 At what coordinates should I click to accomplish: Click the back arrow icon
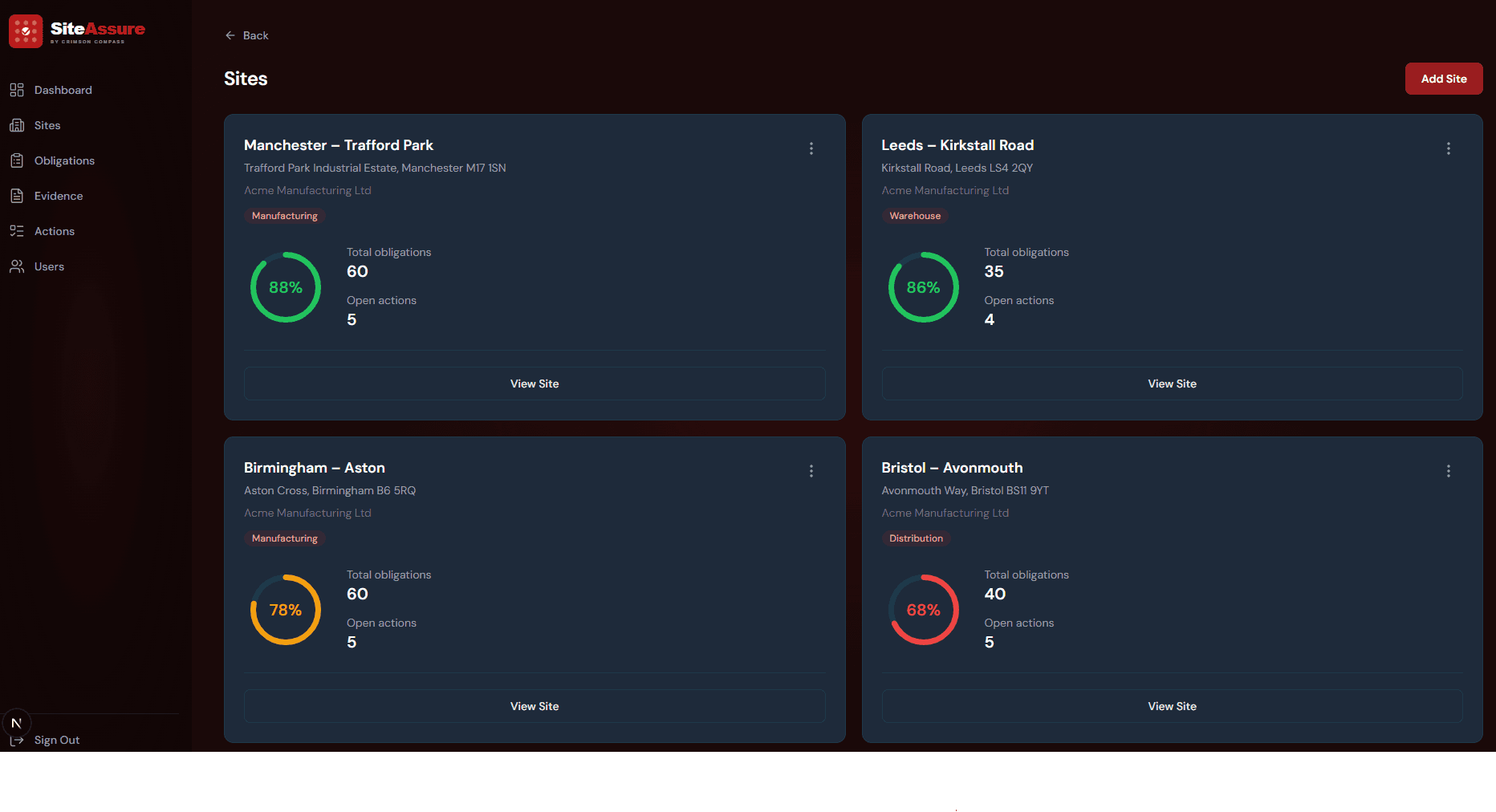pos(230,35)
